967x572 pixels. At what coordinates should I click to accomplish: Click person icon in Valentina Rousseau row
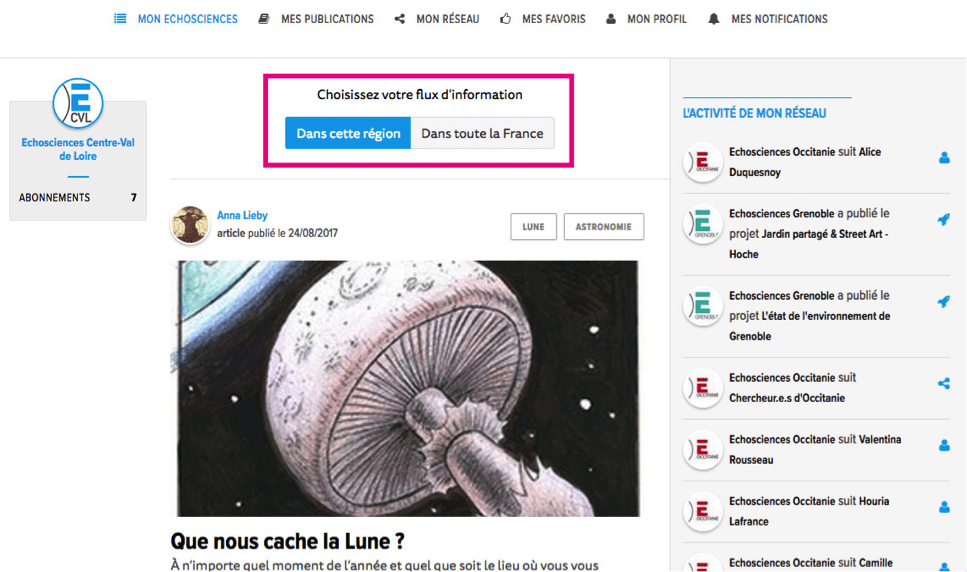tap(944, 445)
